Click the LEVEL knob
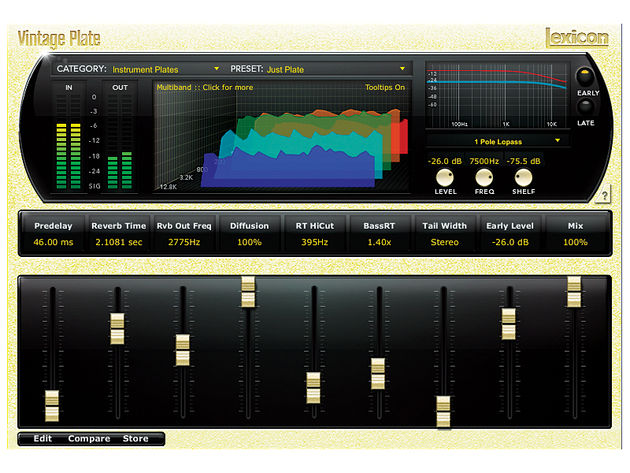Image resolution: width=630 pixels, height=473 pixels. [445, 177]
